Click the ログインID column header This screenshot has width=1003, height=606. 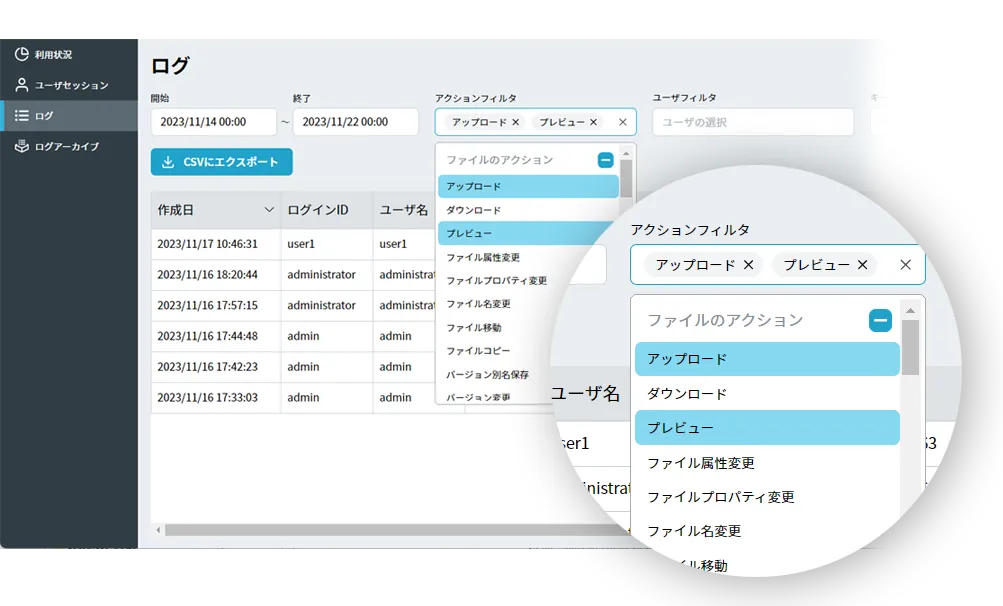(318, 210)
